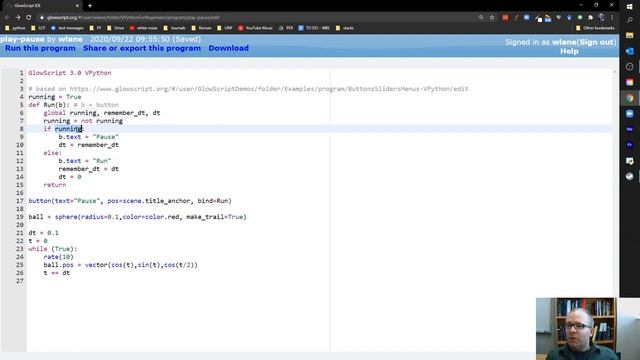Click the 't += dt' line
This screenshot has width=640, height=360.
(x=57, y=273)
